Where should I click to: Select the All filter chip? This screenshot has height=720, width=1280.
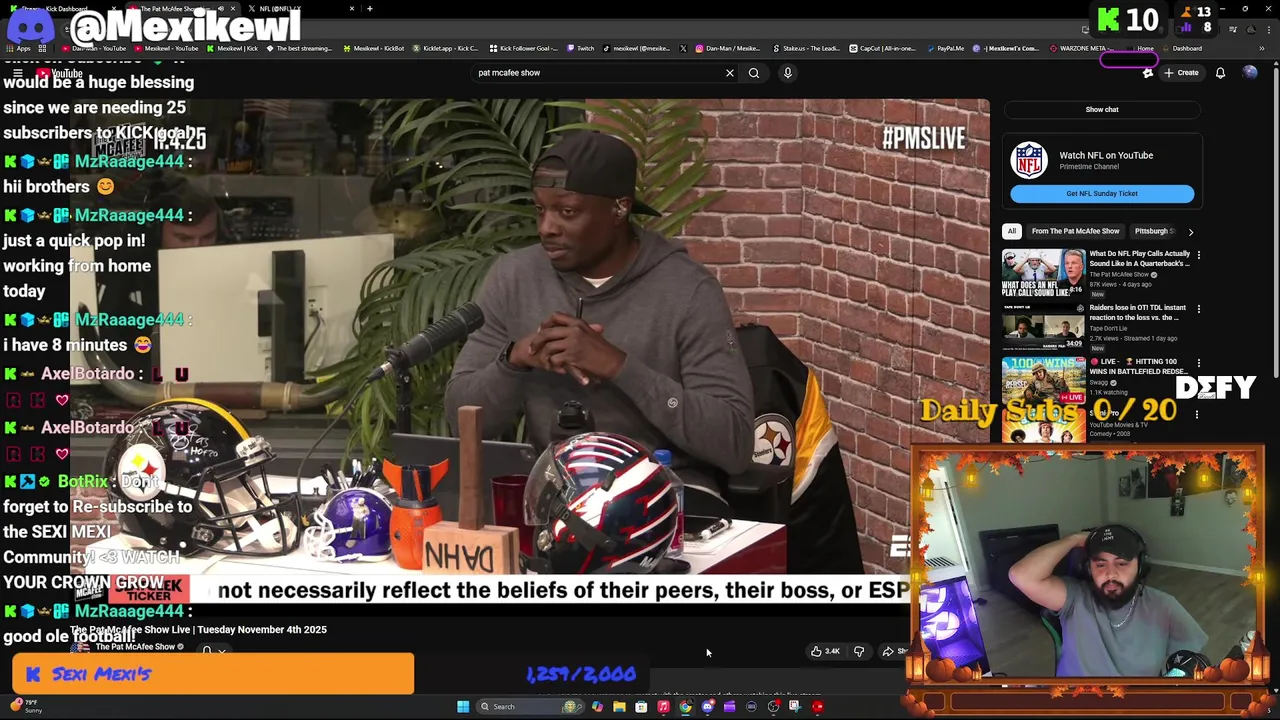pyautogui.click(x=1012, y=231)
